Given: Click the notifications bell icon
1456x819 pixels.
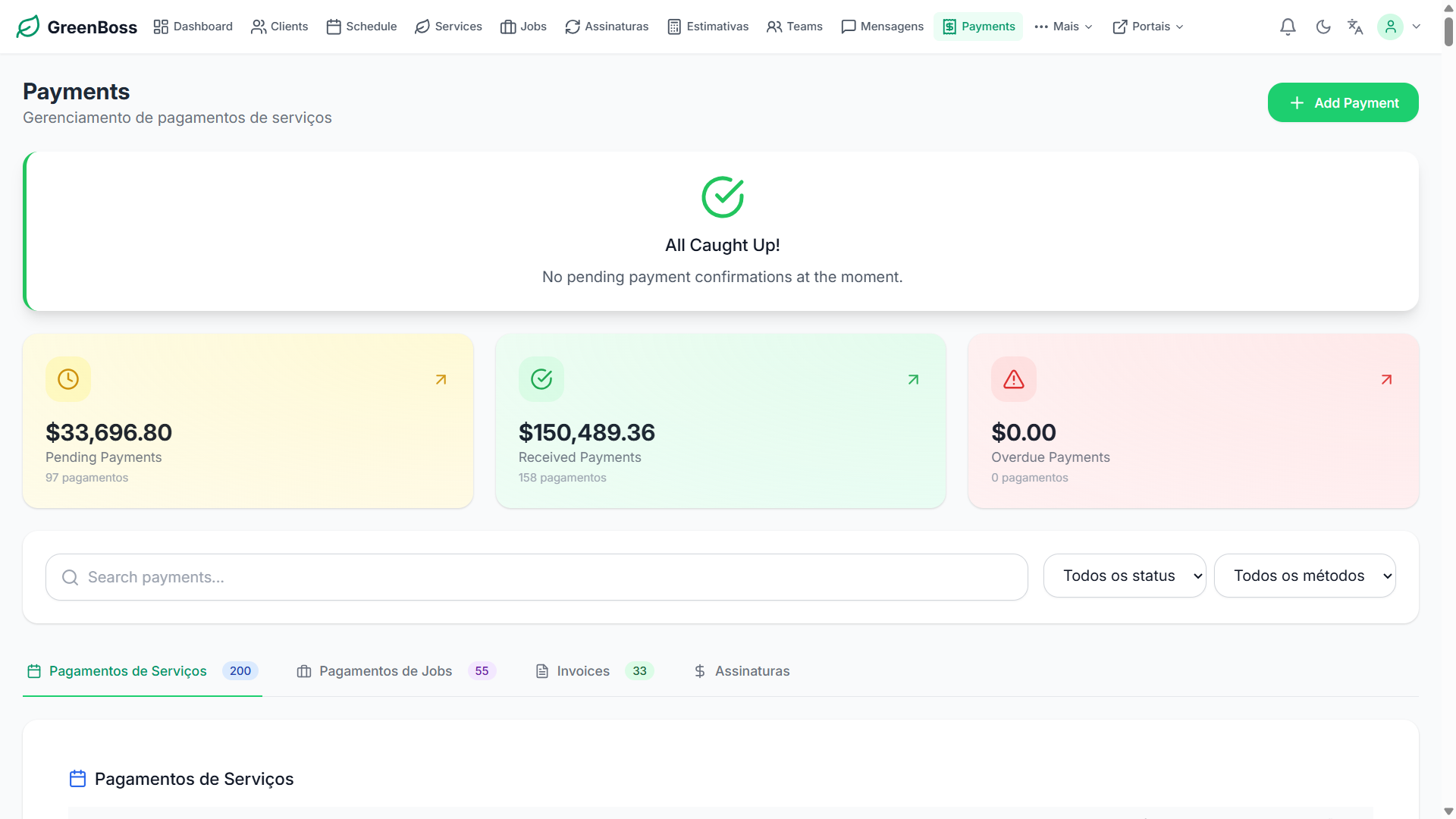Looking at the screenshot, I should [1288, 27].
